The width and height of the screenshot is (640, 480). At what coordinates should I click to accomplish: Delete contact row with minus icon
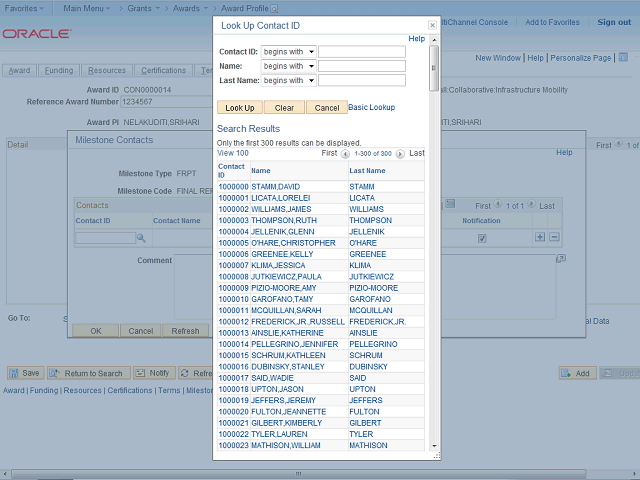(554, 237)
